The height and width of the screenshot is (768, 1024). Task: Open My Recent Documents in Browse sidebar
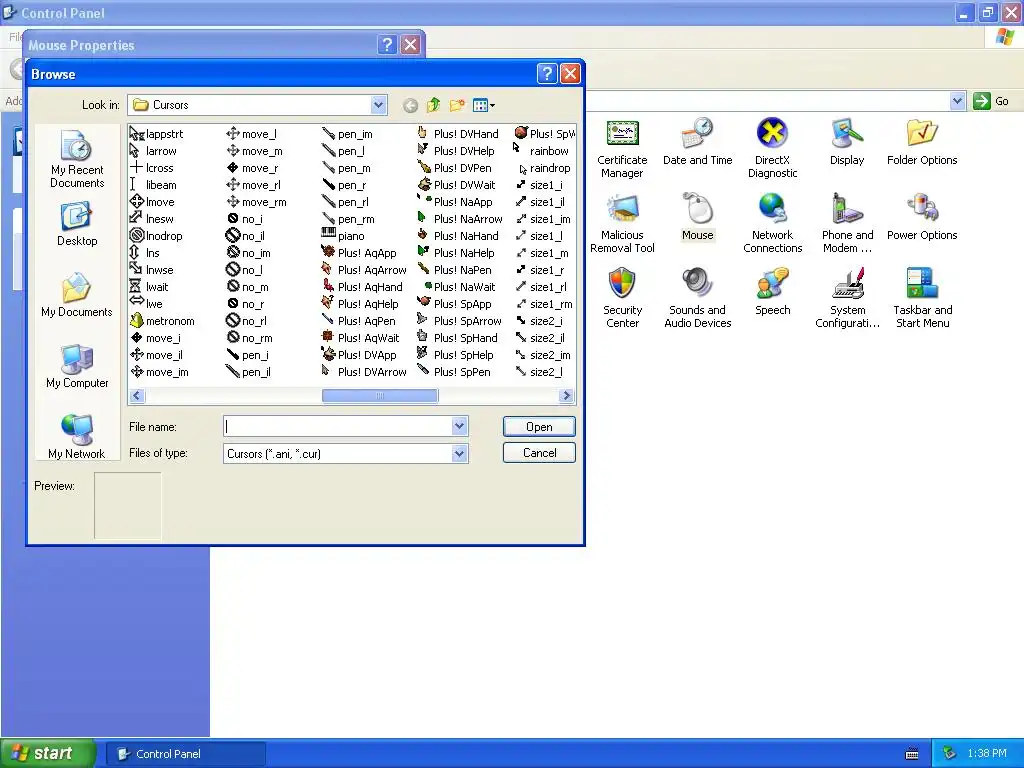(x=77, y=159)
